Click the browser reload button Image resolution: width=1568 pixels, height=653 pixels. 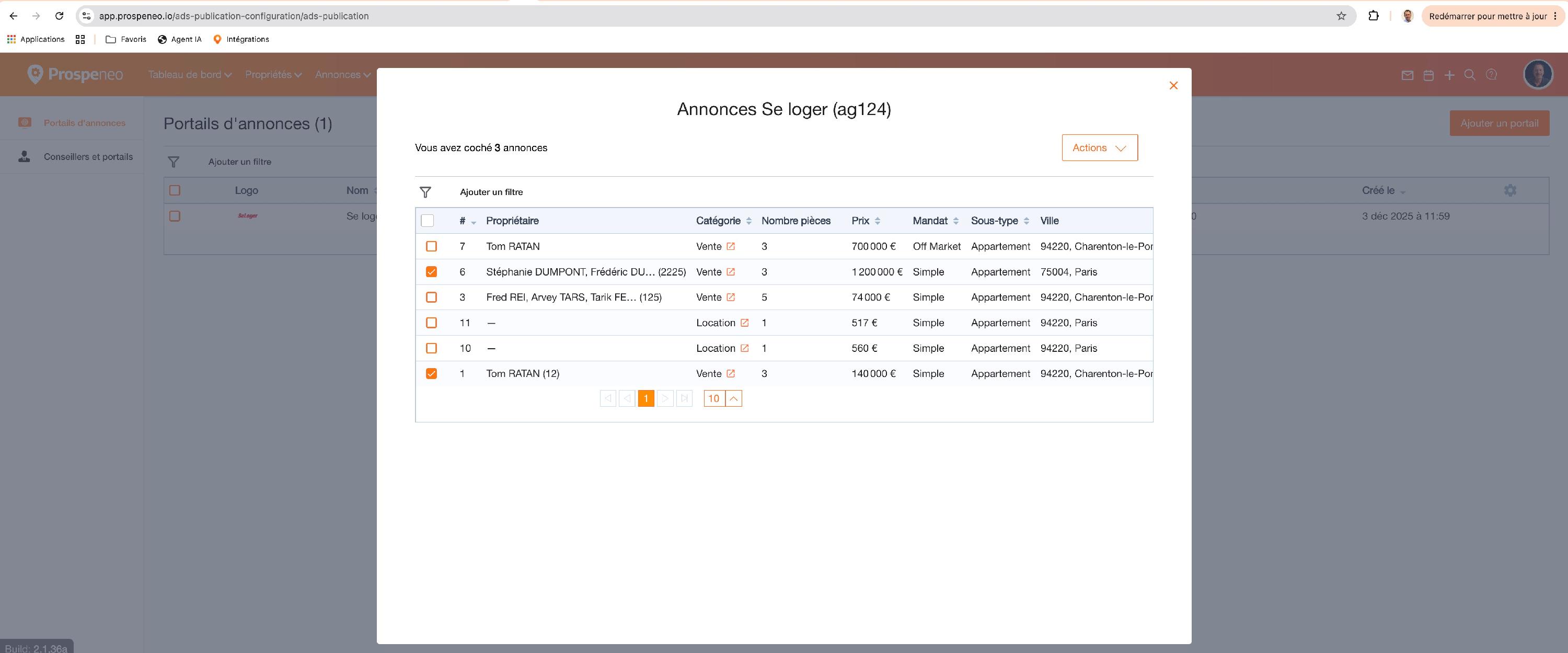pos(59,16)
